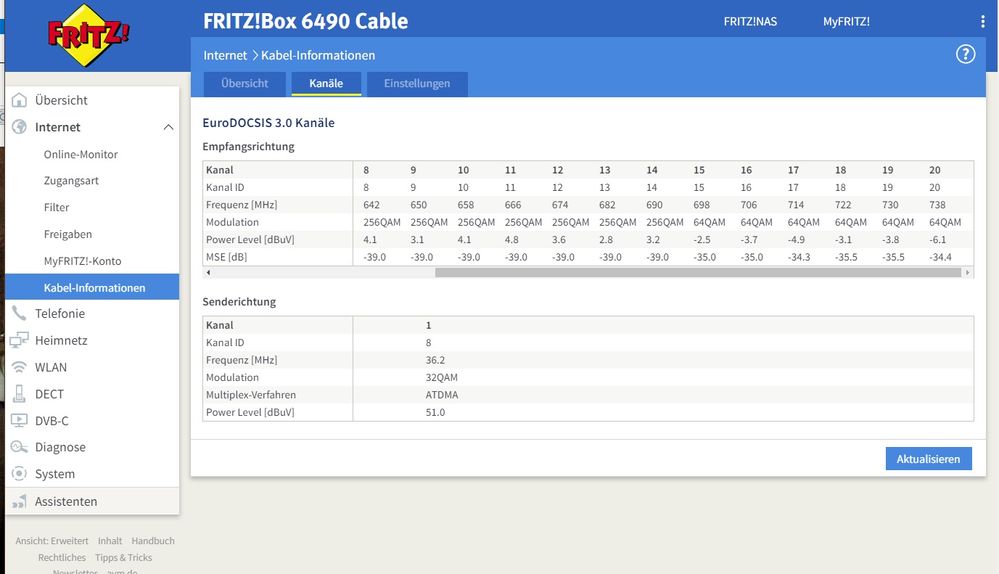Screen dimensions: 999x574
Task: Click the Ansicht: Erweitert link
Action: (x=52, y=541)
